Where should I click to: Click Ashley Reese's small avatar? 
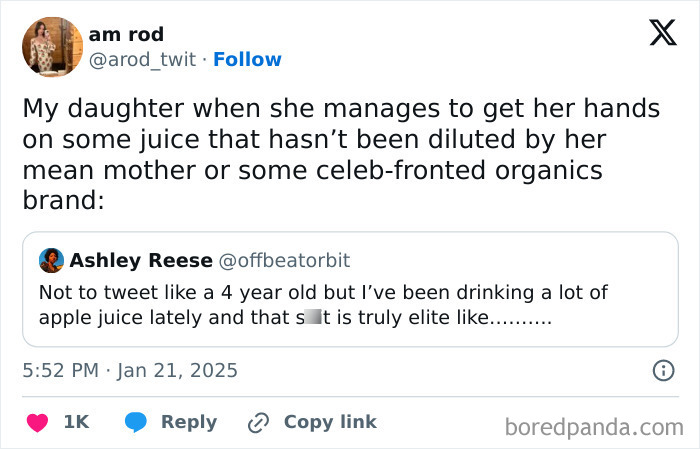[x=52, y=261]
